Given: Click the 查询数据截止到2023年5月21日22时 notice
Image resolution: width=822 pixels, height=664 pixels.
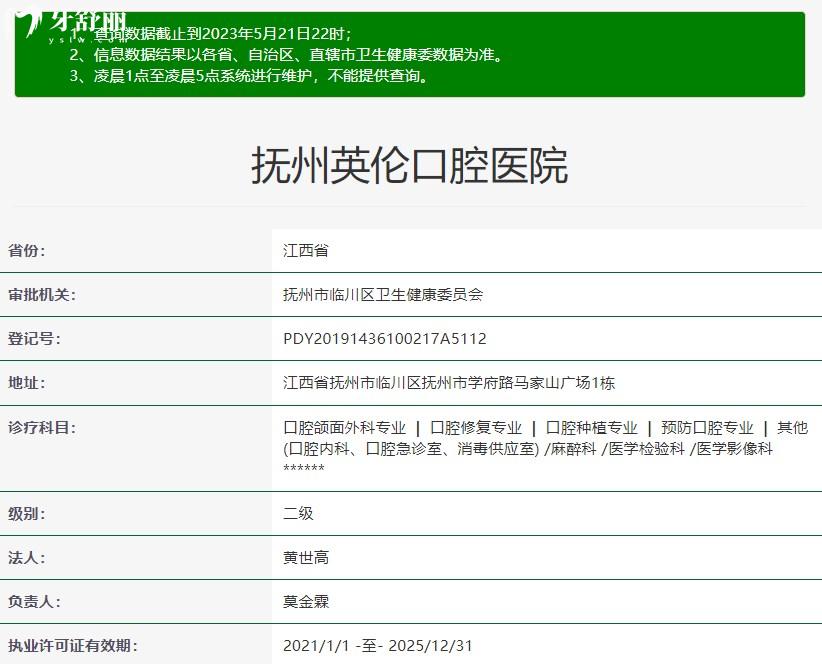Looking at the screenshot, I should 210,34.
